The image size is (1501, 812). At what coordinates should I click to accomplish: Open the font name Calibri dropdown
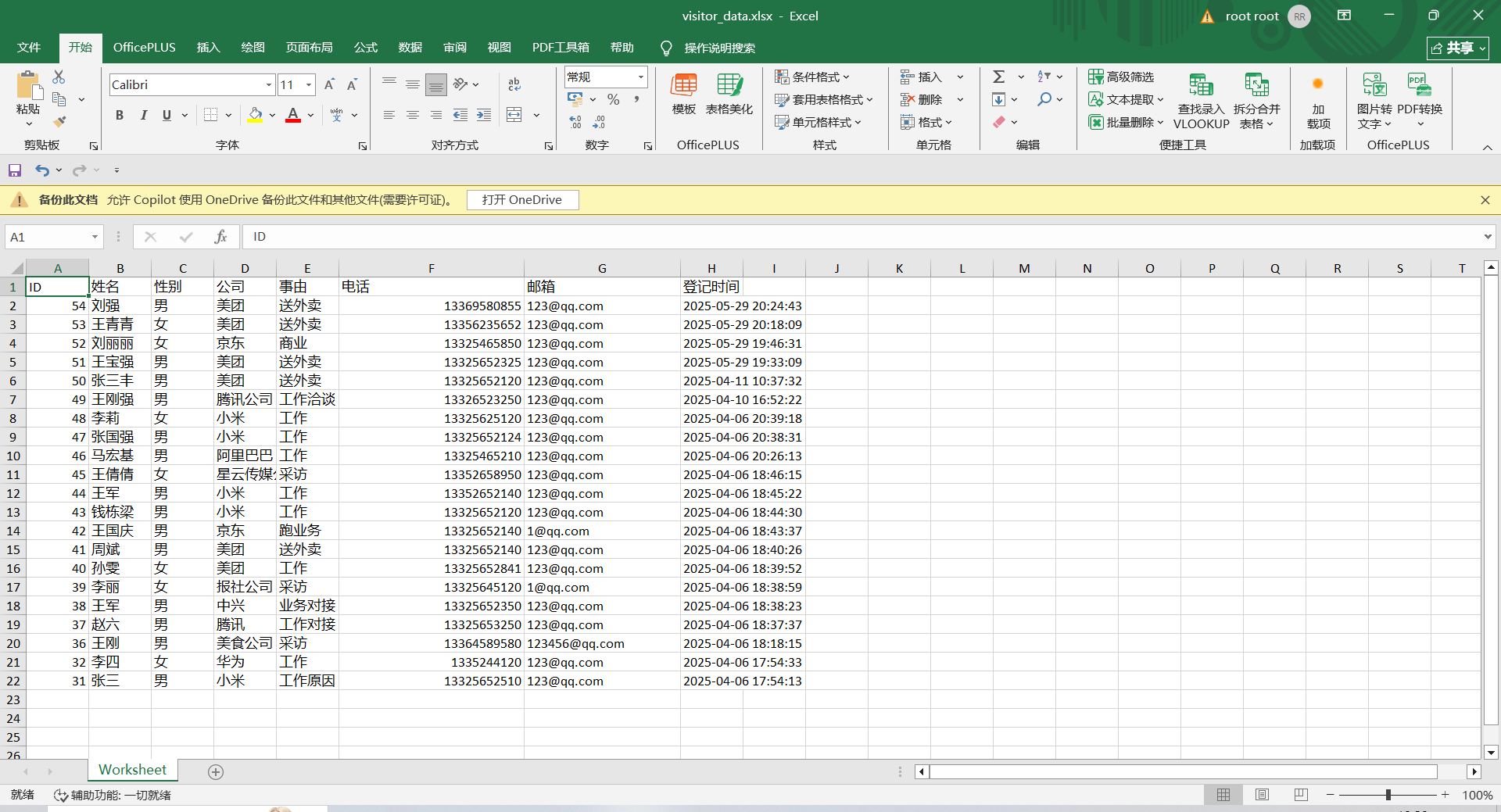coord(269,84)
